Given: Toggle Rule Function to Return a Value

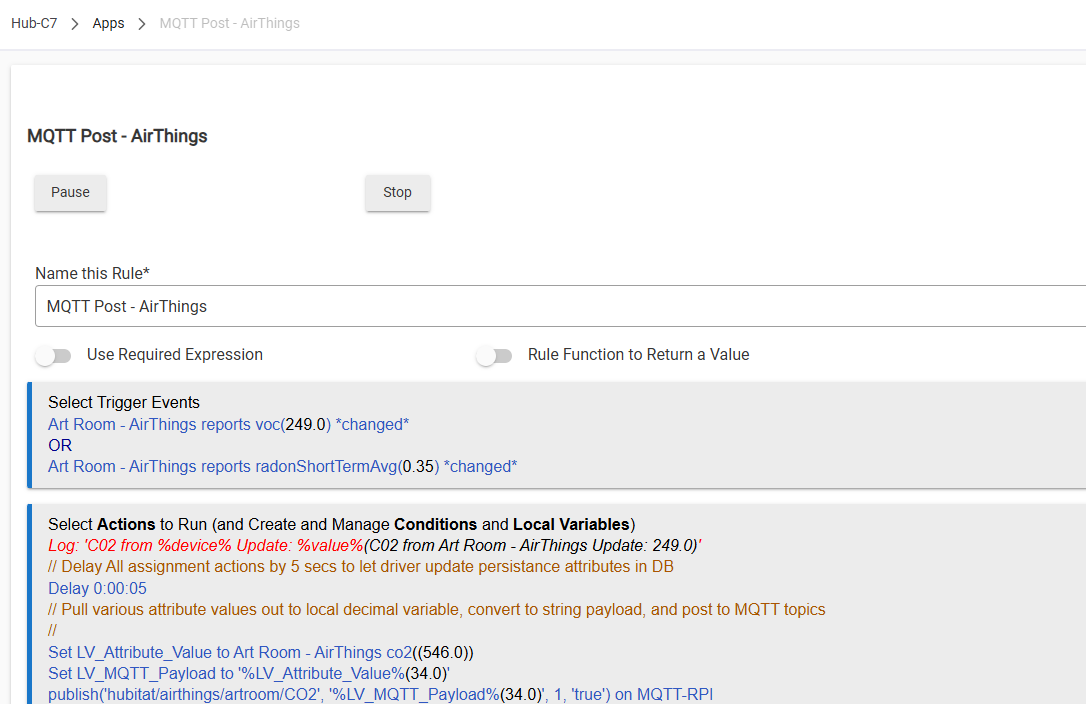Looking at the screenshot, I should tap(494, 355).
